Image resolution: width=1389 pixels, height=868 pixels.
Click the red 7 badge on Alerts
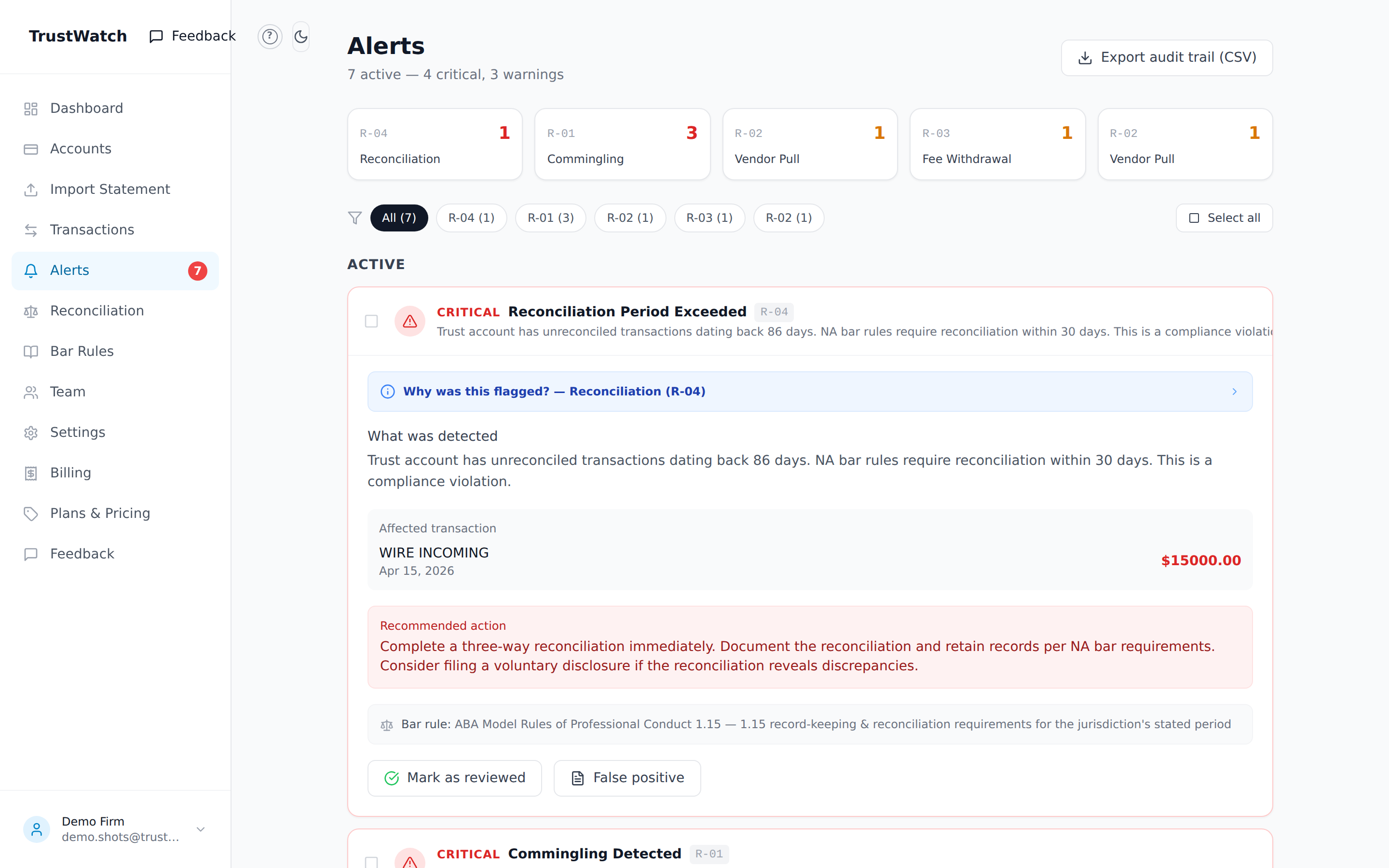point(197,271)
